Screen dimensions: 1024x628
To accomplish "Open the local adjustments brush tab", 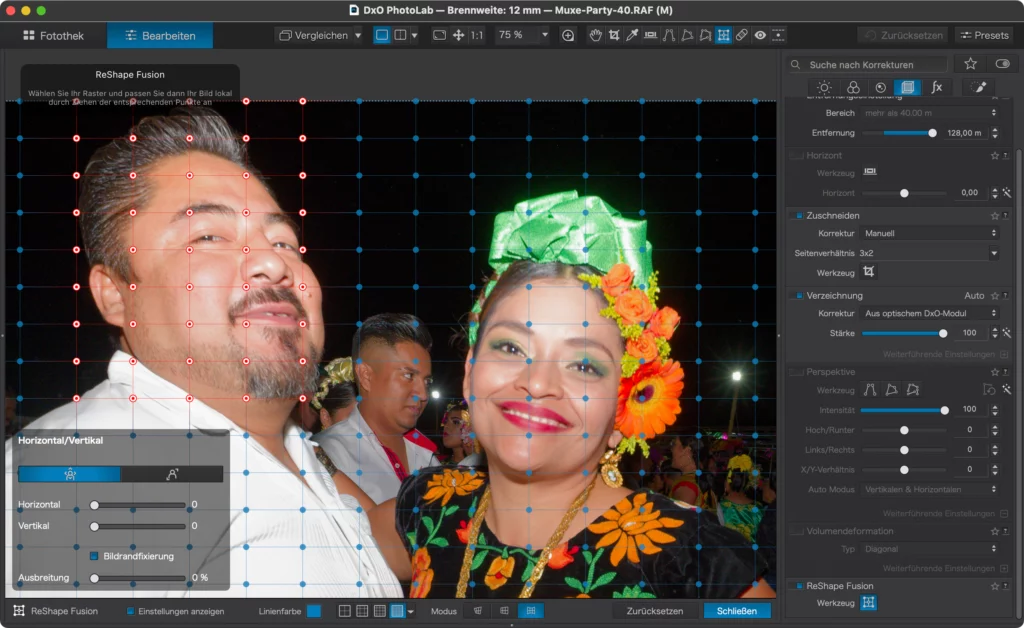I will point(979,87).
